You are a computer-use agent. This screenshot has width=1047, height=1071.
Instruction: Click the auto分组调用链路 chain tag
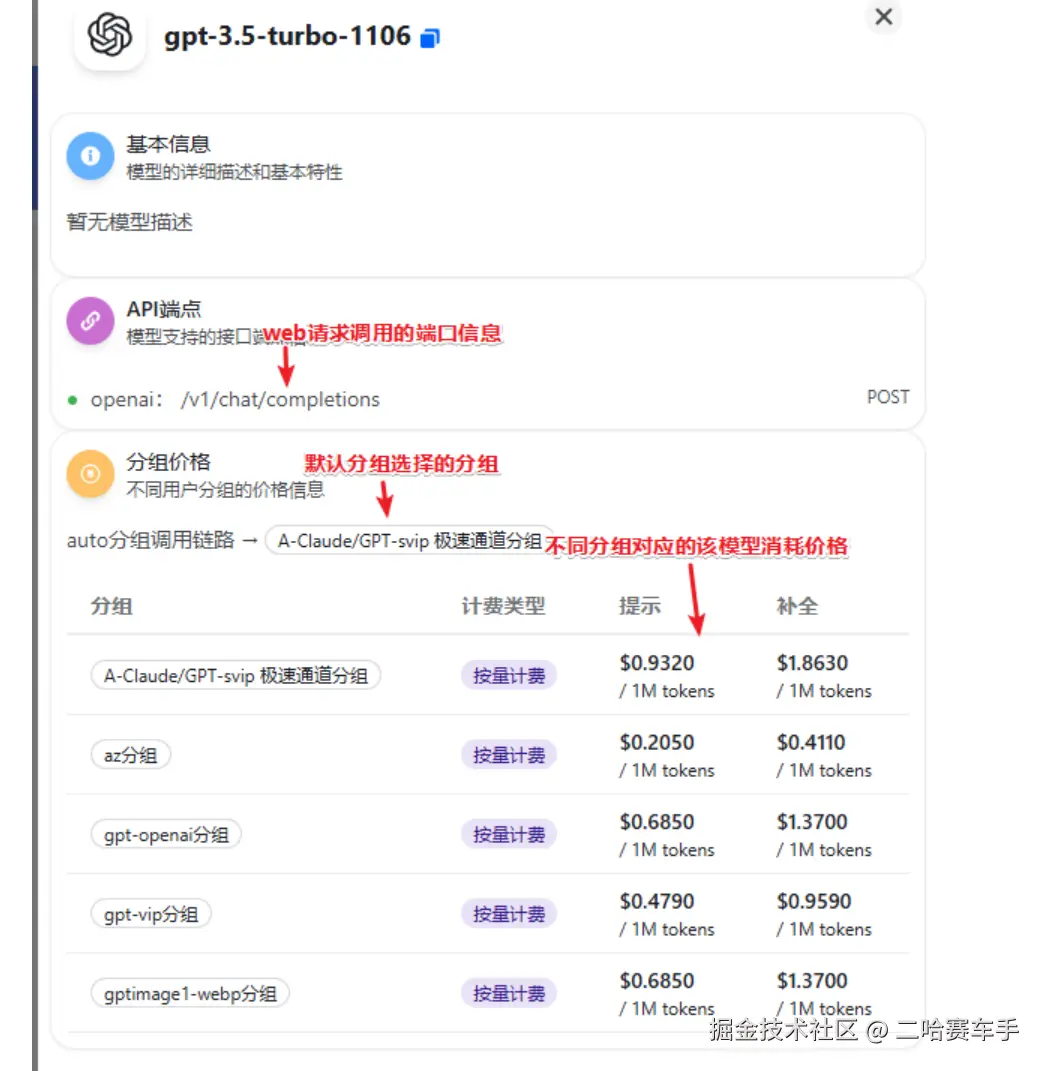coord(408,540)
